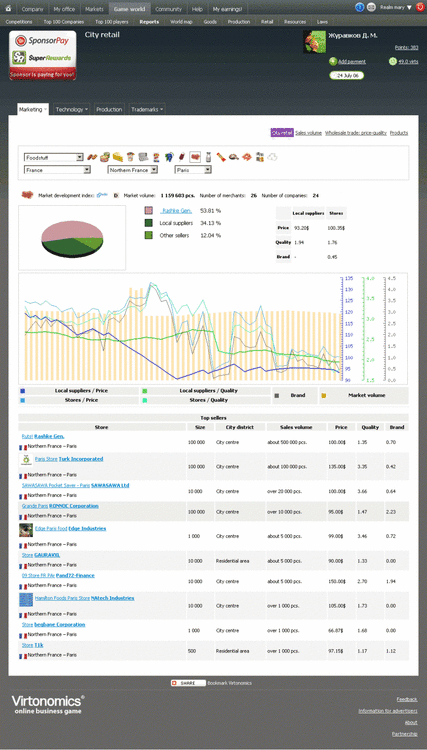Open the France country dropdown
This screenshot has width=427, height=750.
pyautogui.click(x=57, y=170)
